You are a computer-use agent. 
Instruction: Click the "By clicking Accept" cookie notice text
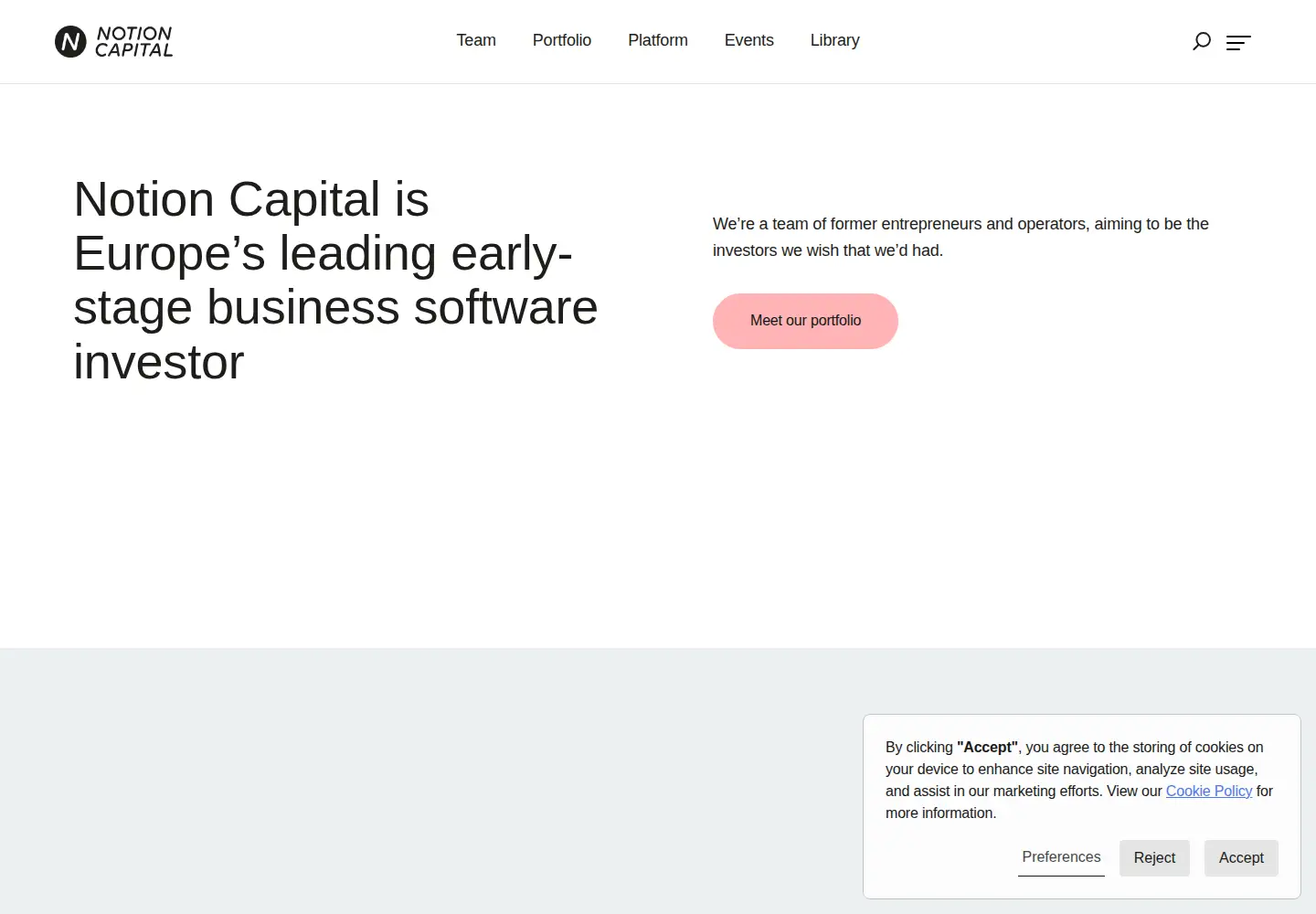coord(1079,780)
